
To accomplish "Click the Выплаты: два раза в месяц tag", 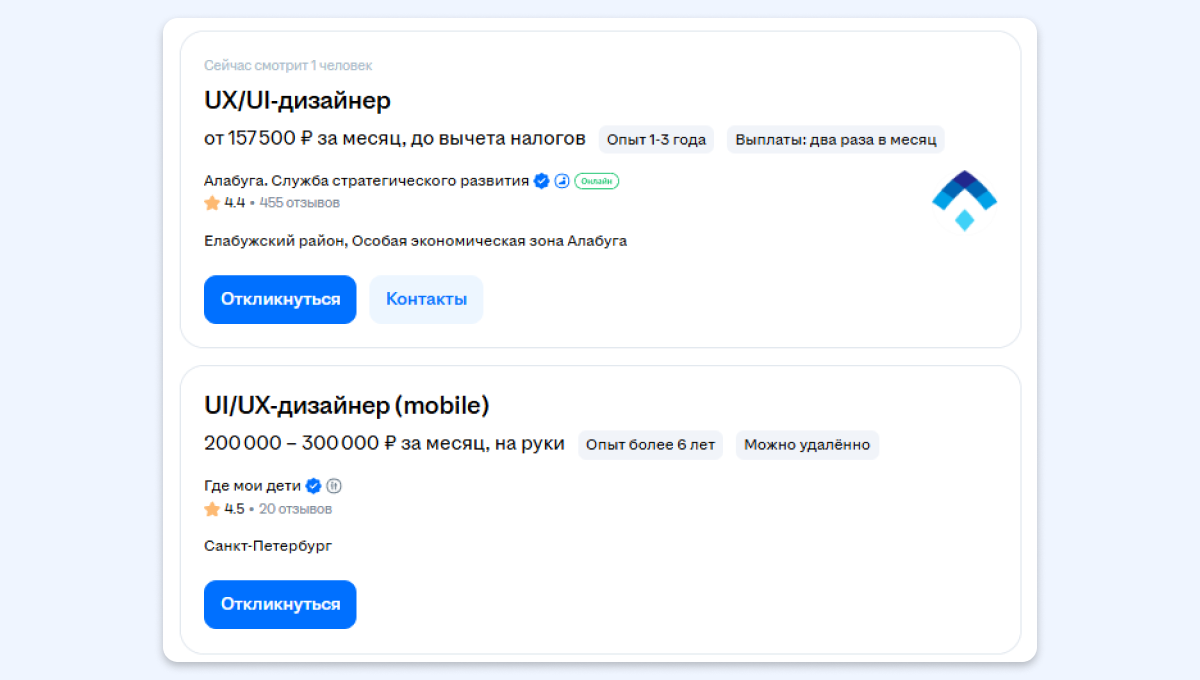I will [x=835, y=139].
